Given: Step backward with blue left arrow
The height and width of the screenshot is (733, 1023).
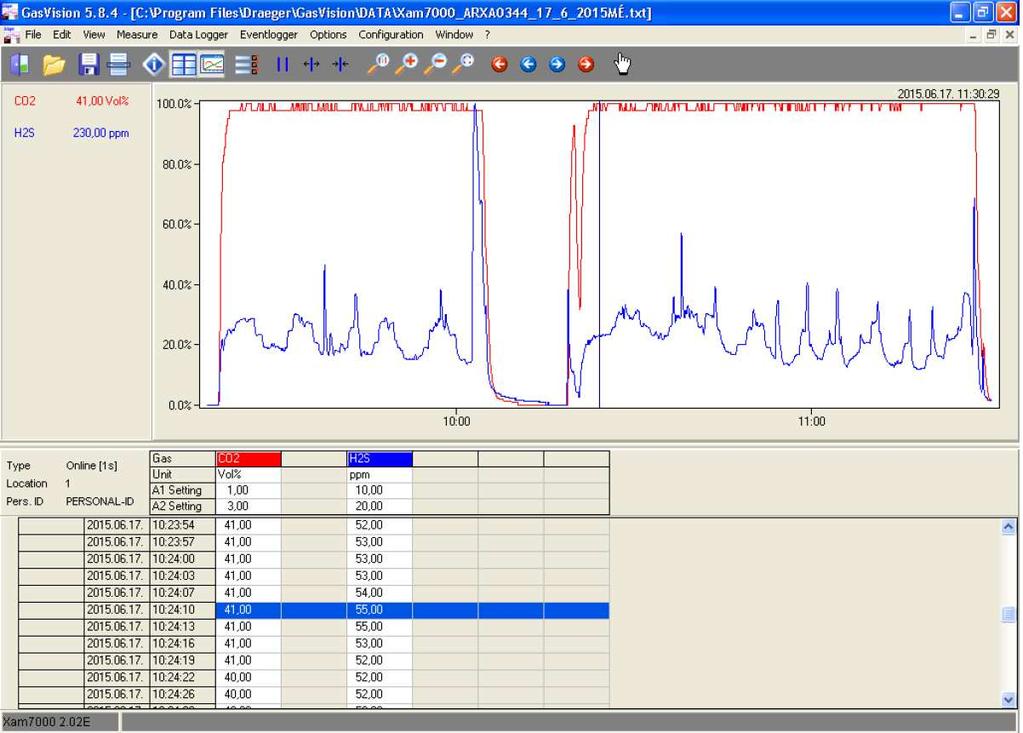Looking at the screenshot, I should [x=528, y=64].
